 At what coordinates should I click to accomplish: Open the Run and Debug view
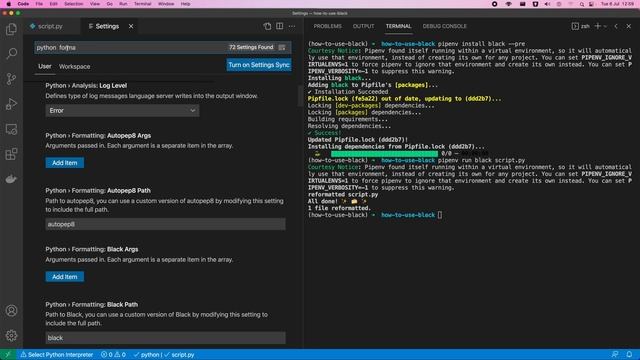pos(11,104)
